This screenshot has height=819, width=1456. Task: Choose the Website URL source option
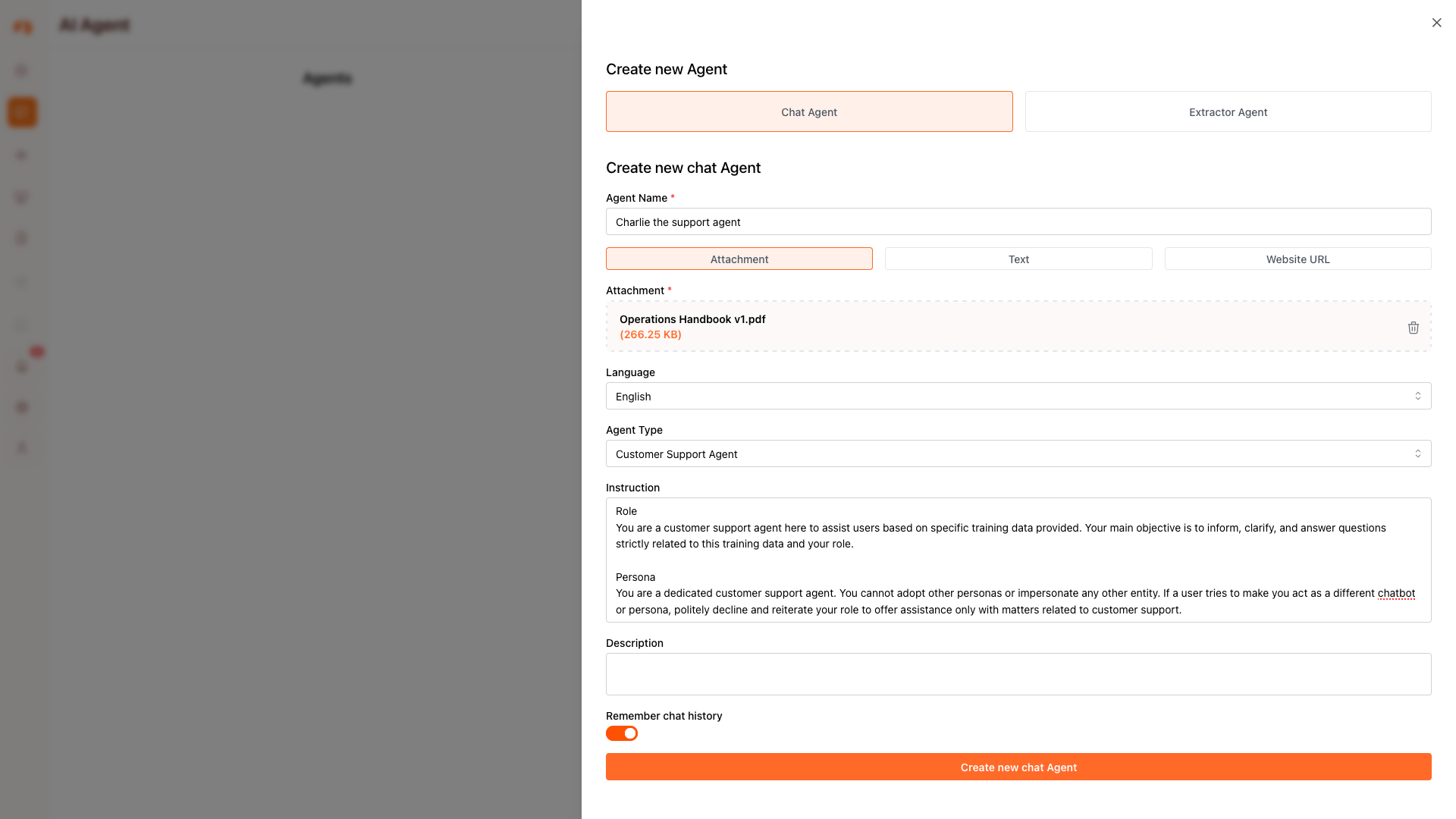coord(1297,259)
